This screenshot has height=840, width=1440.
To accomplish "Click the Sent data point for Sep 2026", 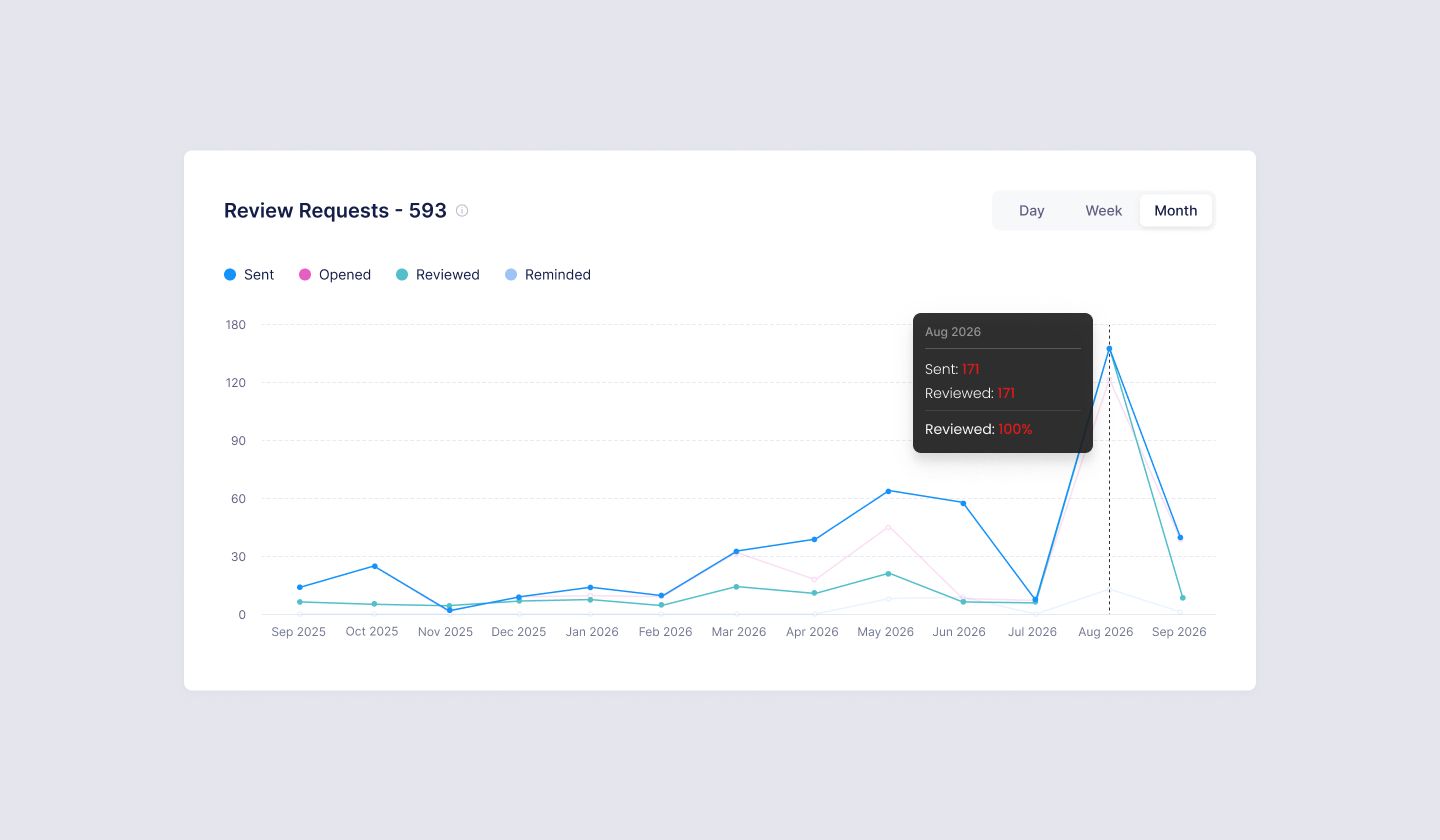I will tap(1180, 538).
